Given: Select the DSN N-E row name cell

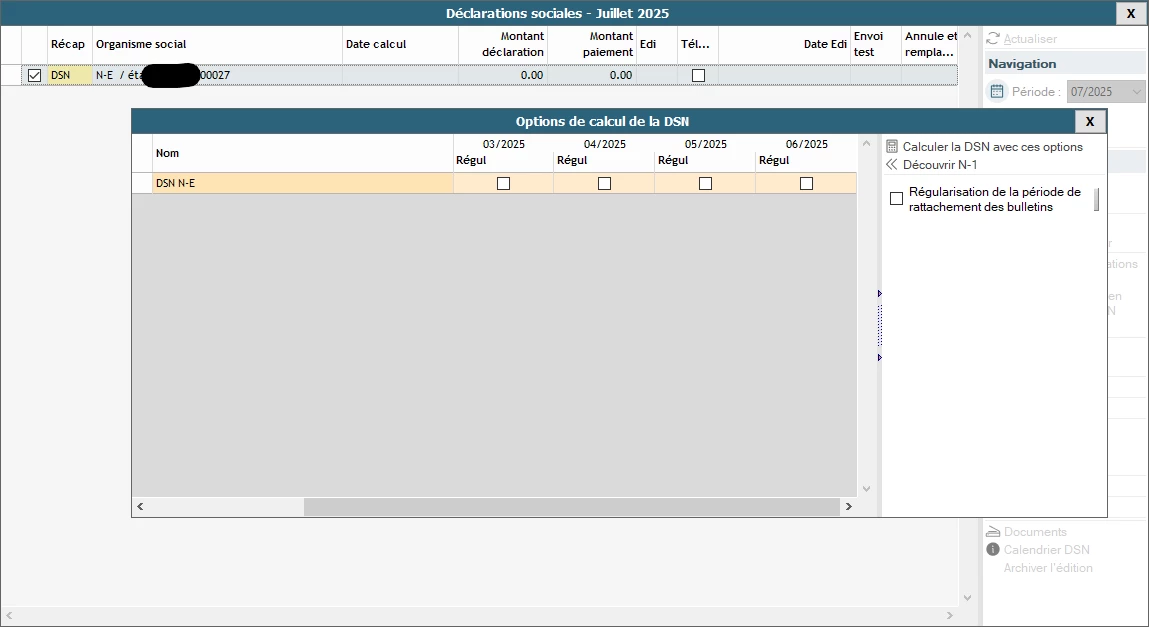Looking at the screenshot, I should (303, 183).
